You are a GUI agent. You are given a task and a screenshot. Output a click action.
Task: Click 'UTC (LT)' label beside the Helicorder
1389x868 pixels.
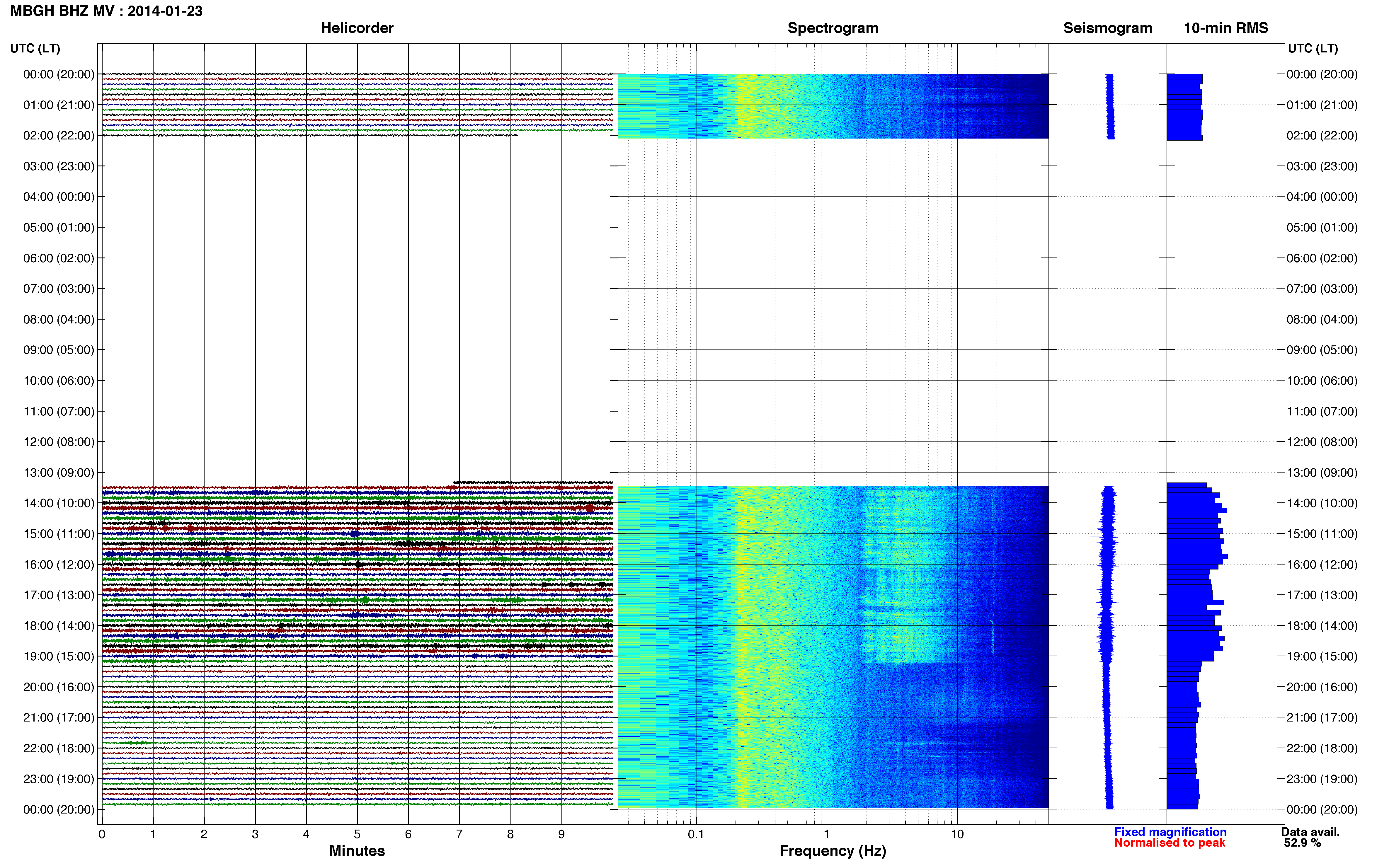(35, 48)
